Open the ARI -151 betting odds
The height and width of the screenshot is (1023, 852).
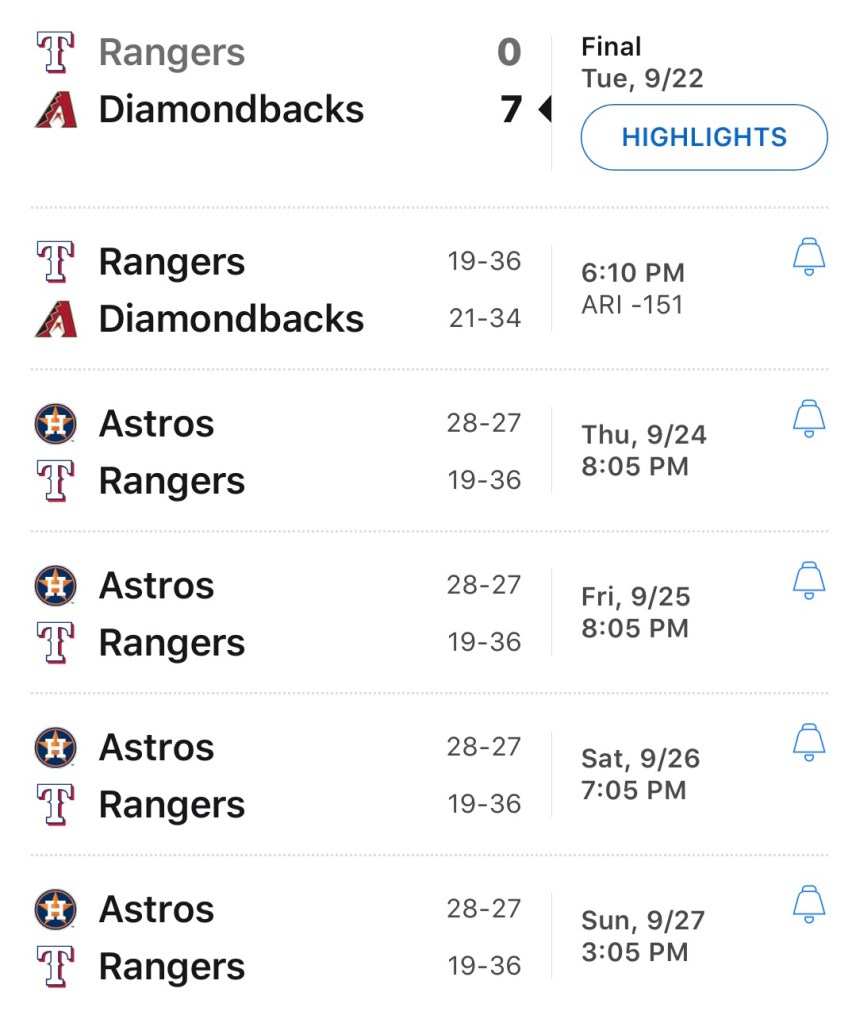click(x=632, y=305)
